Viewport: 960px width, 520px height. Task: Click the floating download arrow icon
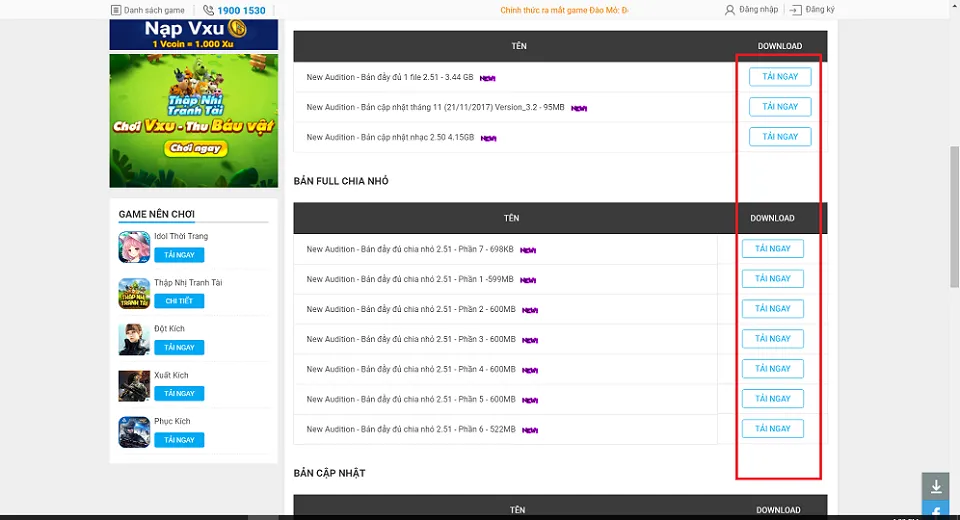[x=936, y=487]
